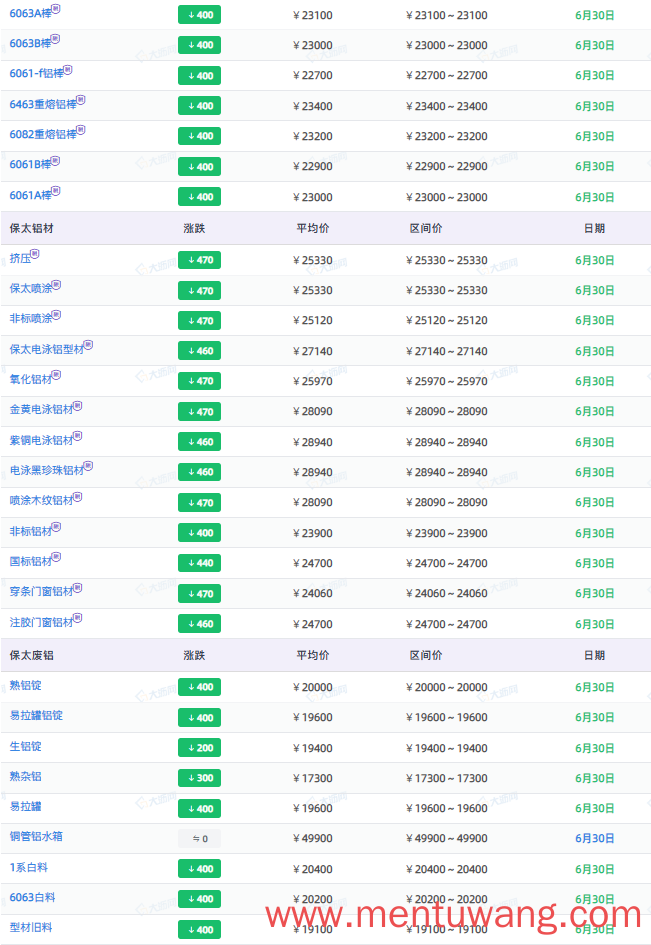Screen dimensions: 651x945
Task: Open the 易拉罐铝锭 link
Action: 36,716
